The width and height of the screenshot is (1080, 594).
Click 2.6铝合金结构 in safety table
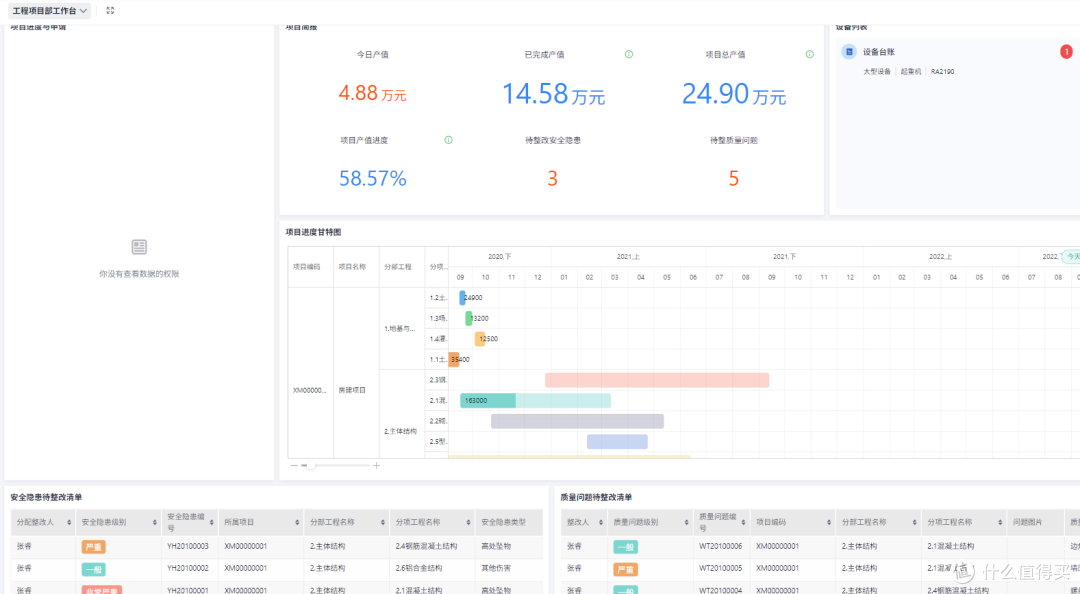point(419,569)
